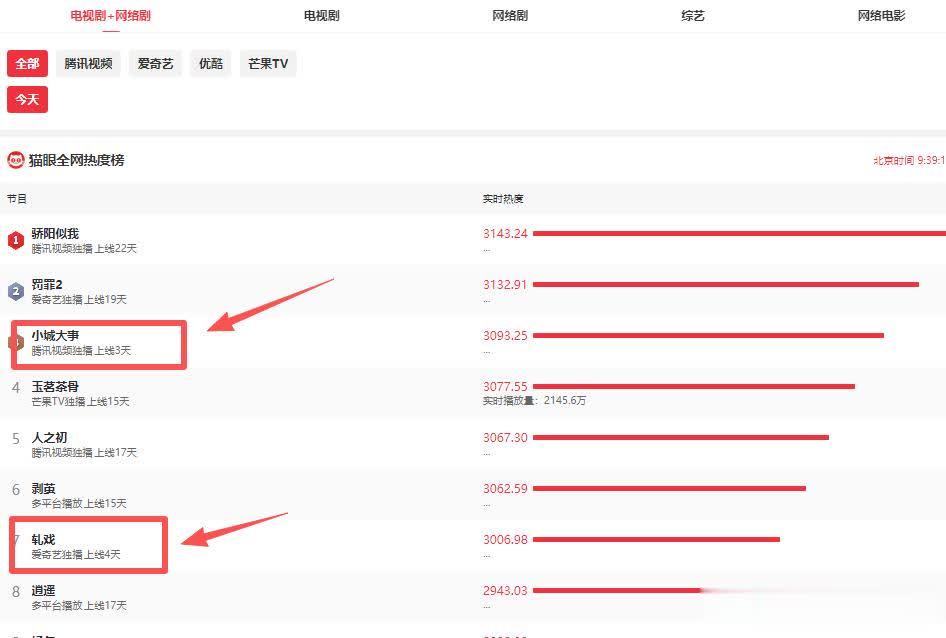Open the show 小城大事
This screenshot has width=946, height=638.
pyautogui.click(x=55, y=336)
